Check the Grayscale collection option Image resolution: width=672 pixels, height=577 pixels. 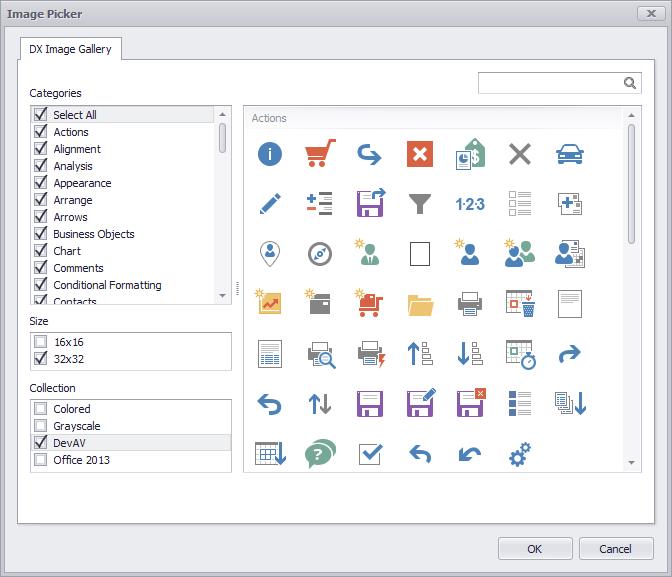tap(41, 426)
